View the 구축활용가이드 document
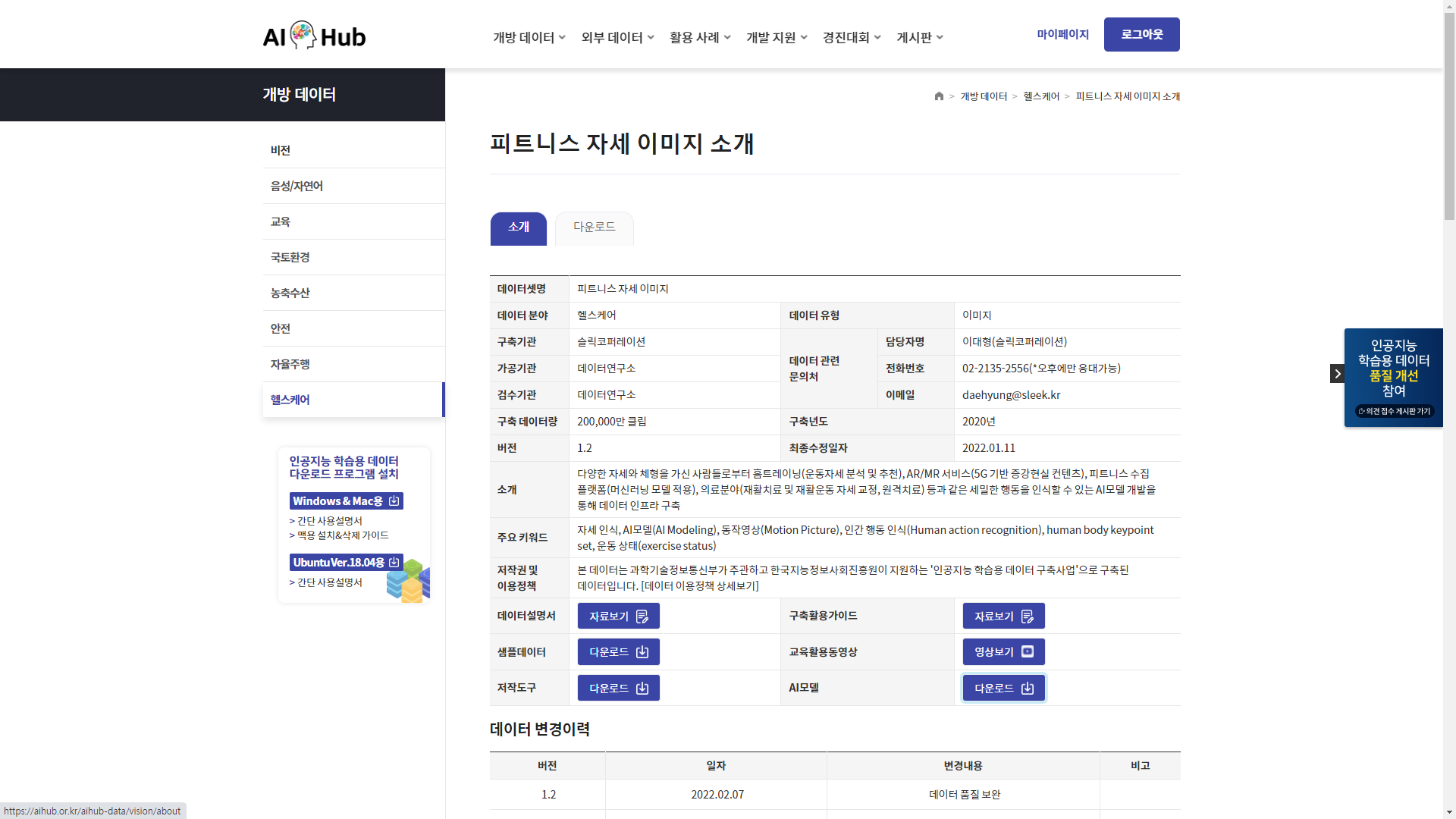This screenshot has width=1456, height=819. (x=1003, y=616)
